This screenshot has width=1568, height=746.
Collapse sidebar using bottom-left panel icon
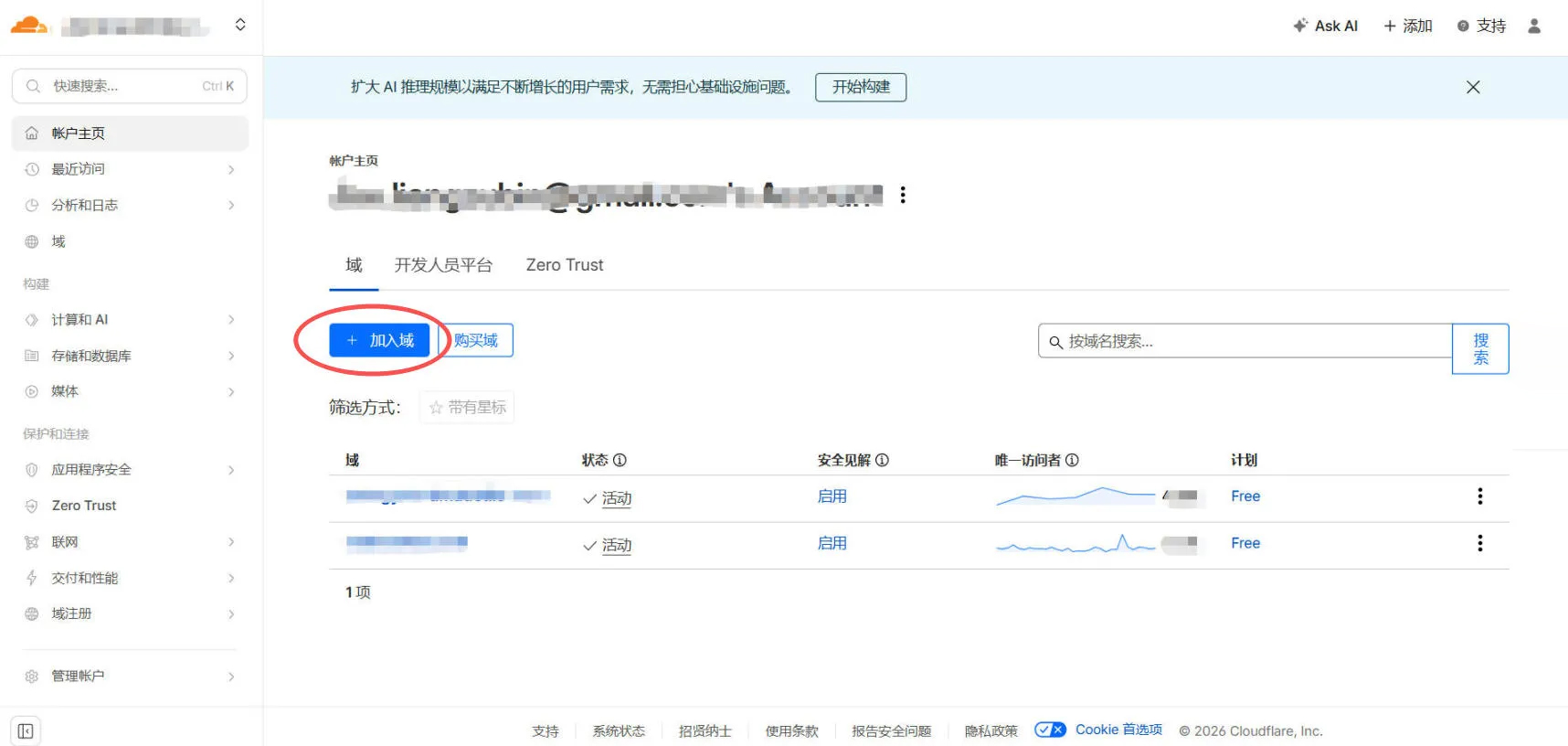point(26,730)
